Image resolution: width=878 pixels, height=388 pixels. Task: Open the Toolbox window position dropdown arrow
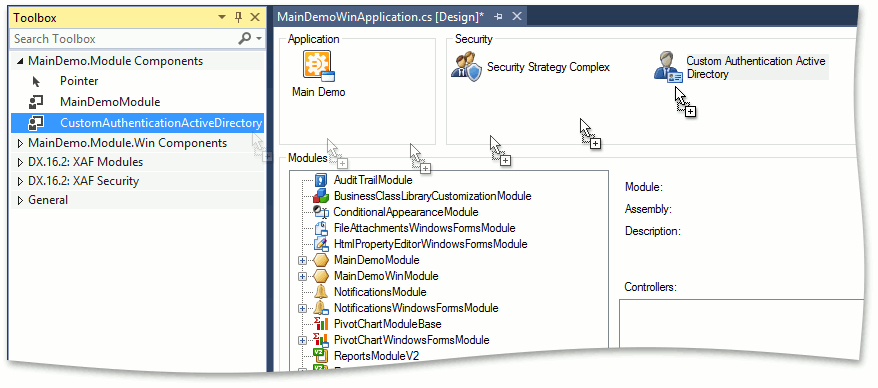(222, 18)
